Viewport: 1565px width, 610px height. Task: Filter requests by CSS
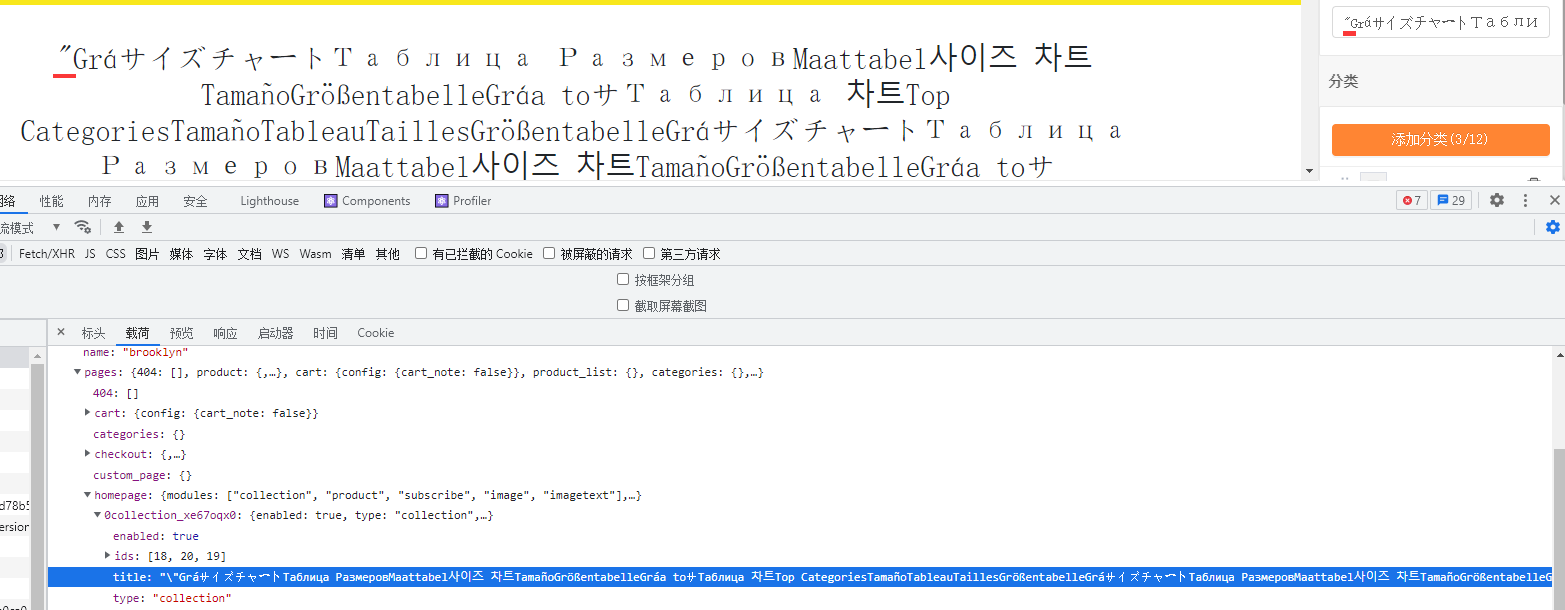coord(116,254)
